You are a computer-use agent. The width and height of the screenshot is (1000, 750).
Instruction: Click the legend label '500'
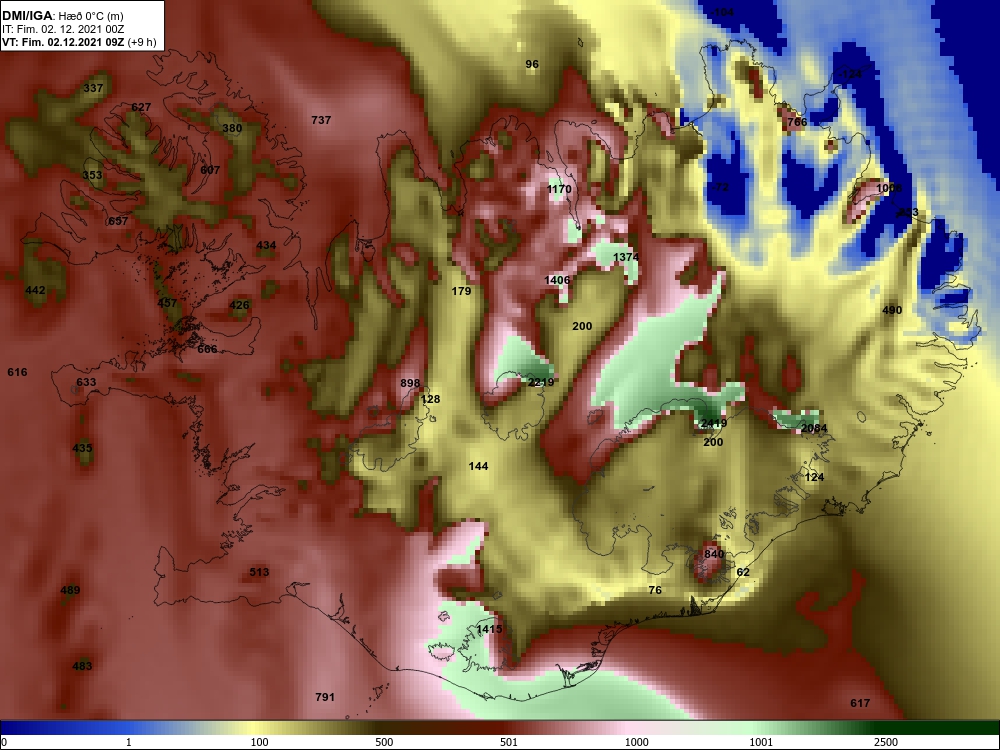pyautogui.click(x=384, y=742)
